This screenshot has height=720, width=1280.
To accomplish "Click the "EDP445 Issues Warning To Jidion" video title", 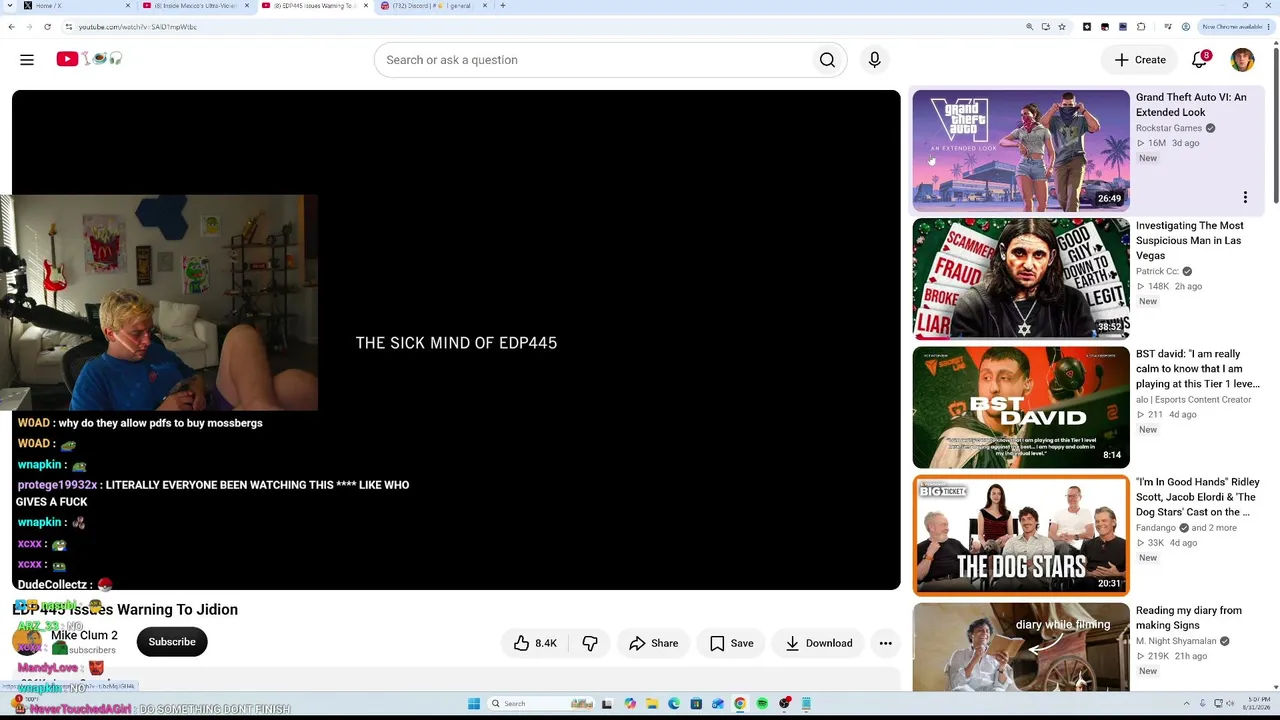I will (x=125, y=609).
